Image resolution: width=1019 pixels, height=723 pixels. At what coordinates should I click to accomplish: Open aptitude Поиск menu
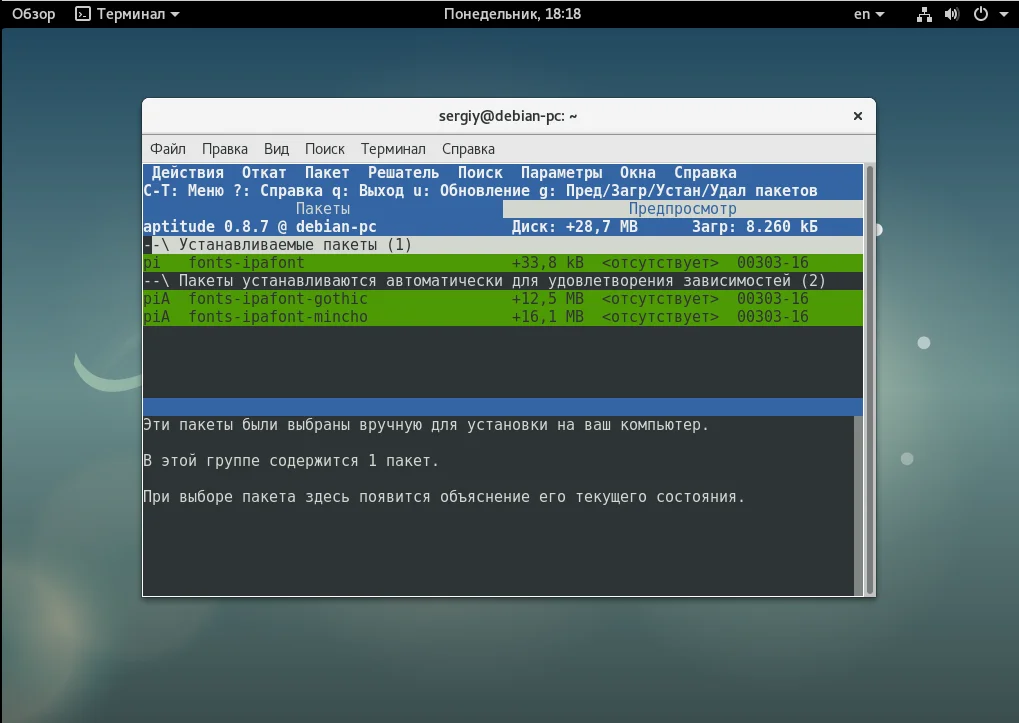pyautogui.click(x=480, y=173)
